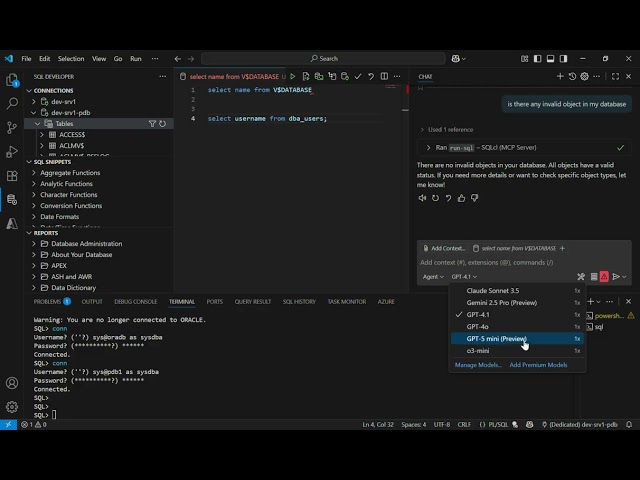Split the editor right
This screenshot has height=480, width=640.
(384, 76)
